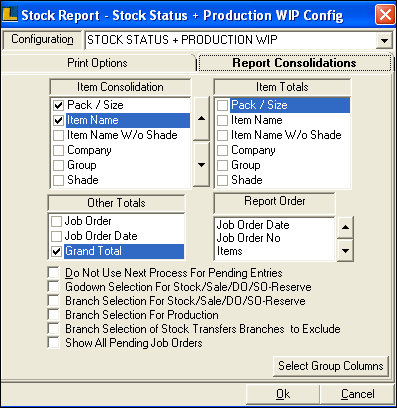
Task: Click the app icon in title bar
Action: (x=10, y=15)
